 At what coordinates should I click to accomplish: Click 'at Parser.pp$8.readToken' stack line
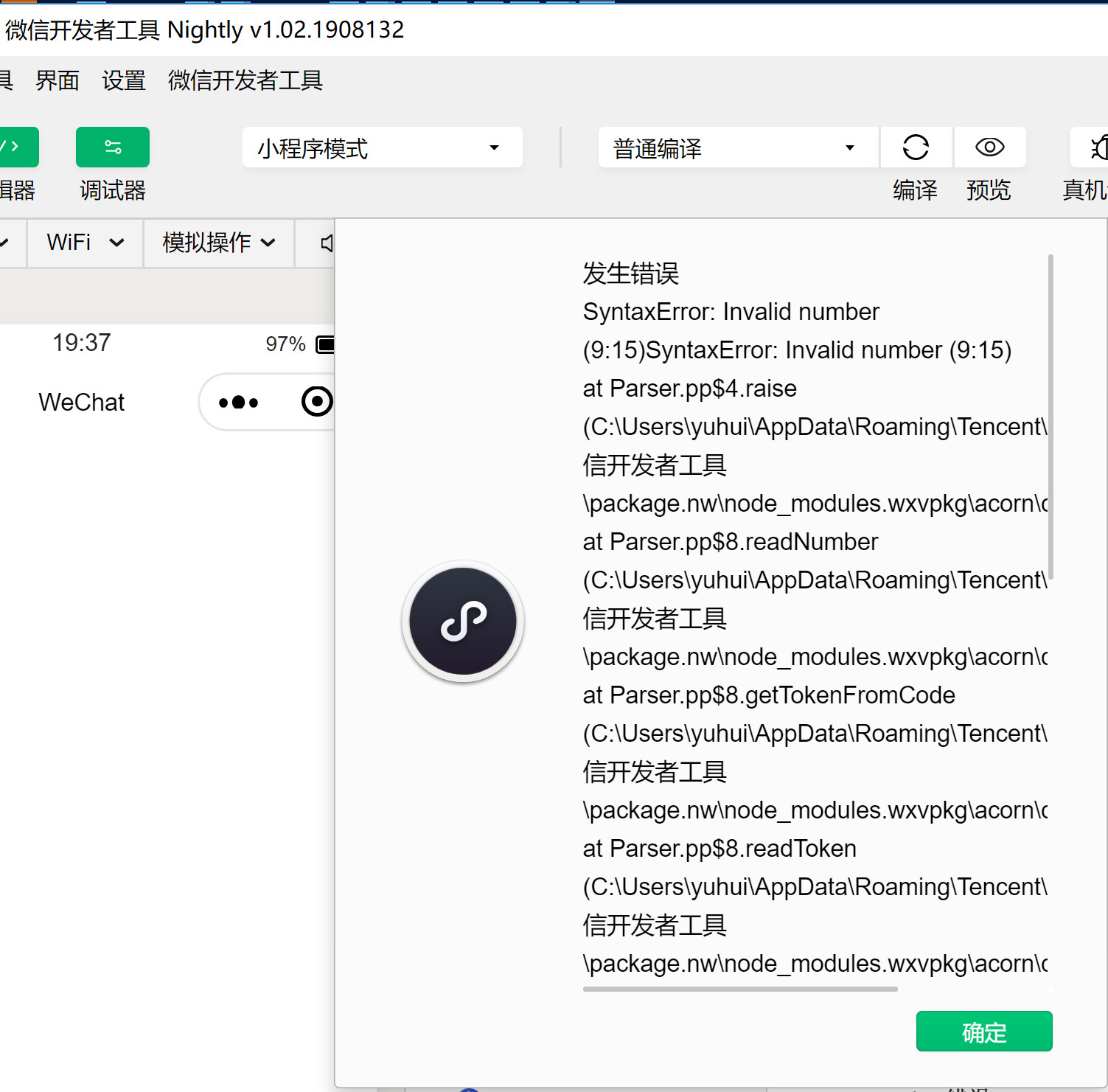[719, 849]
